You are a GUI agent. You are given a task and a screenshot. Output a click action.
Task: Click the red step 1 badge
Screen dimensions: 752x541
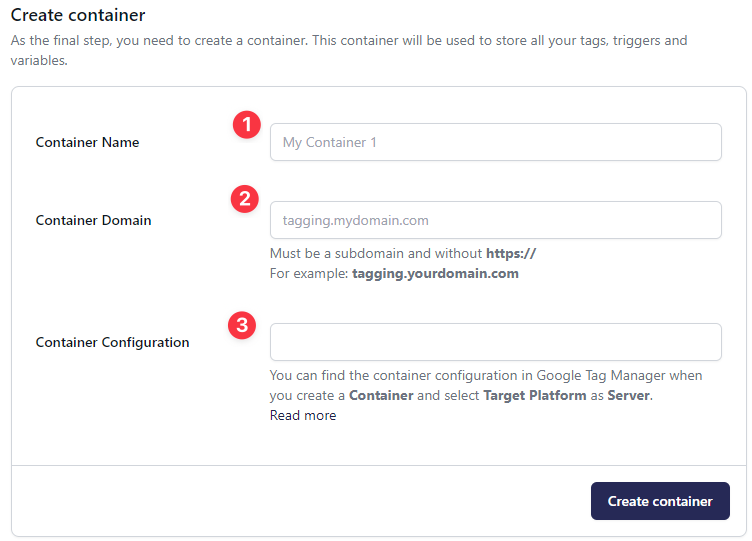246,125
